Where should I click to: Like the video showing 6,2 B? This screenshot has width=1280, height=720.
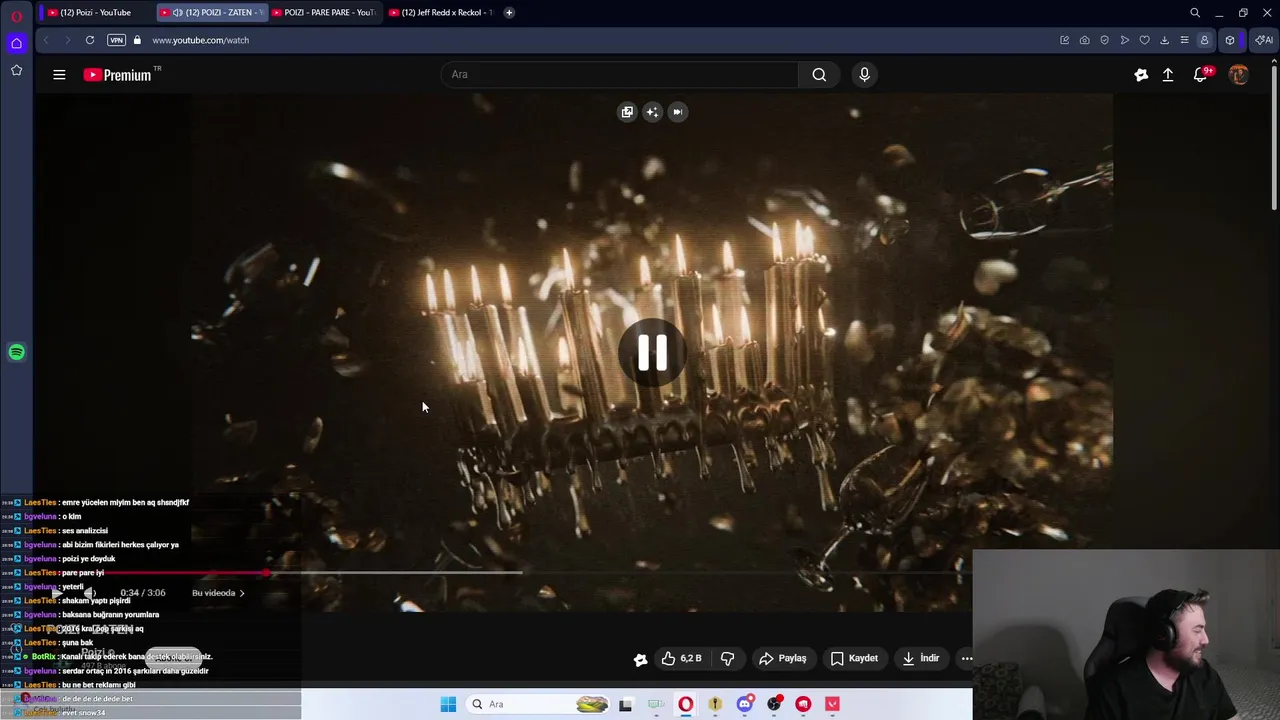pos(682,658)
